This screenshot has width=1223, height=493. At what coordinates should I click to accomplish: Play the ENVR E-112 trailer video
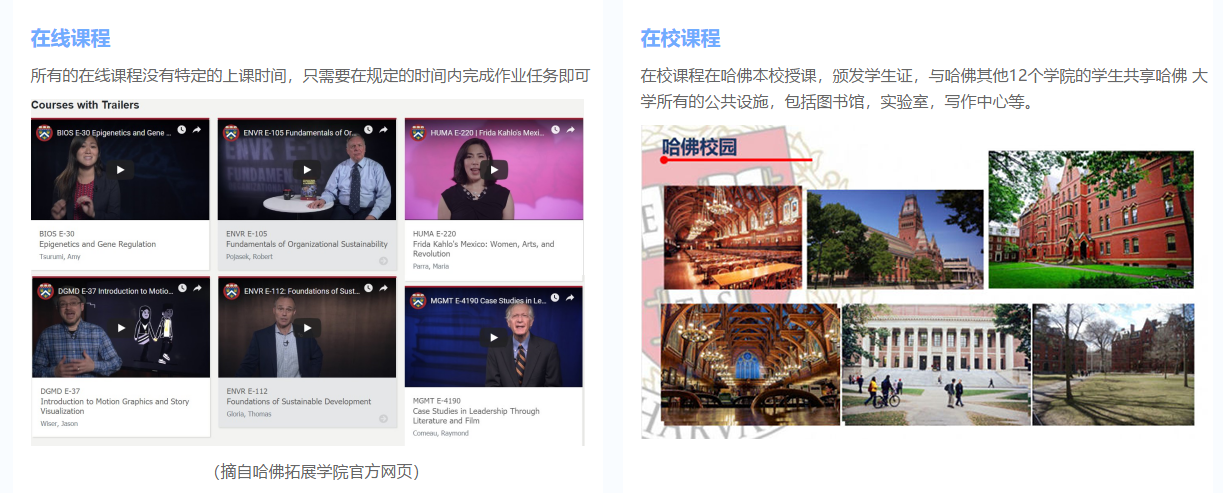pyautogui.click(x=308, y=327)
